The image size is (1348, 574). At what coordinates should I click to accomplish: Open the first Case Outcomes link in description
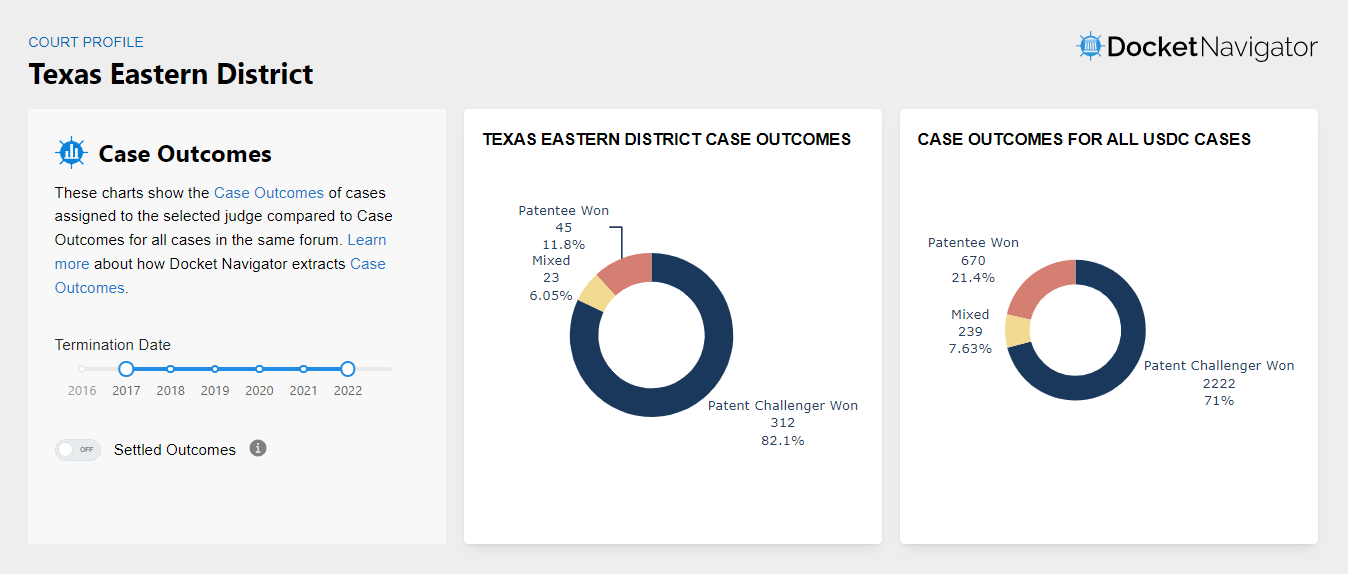click(x=269, y=192)
